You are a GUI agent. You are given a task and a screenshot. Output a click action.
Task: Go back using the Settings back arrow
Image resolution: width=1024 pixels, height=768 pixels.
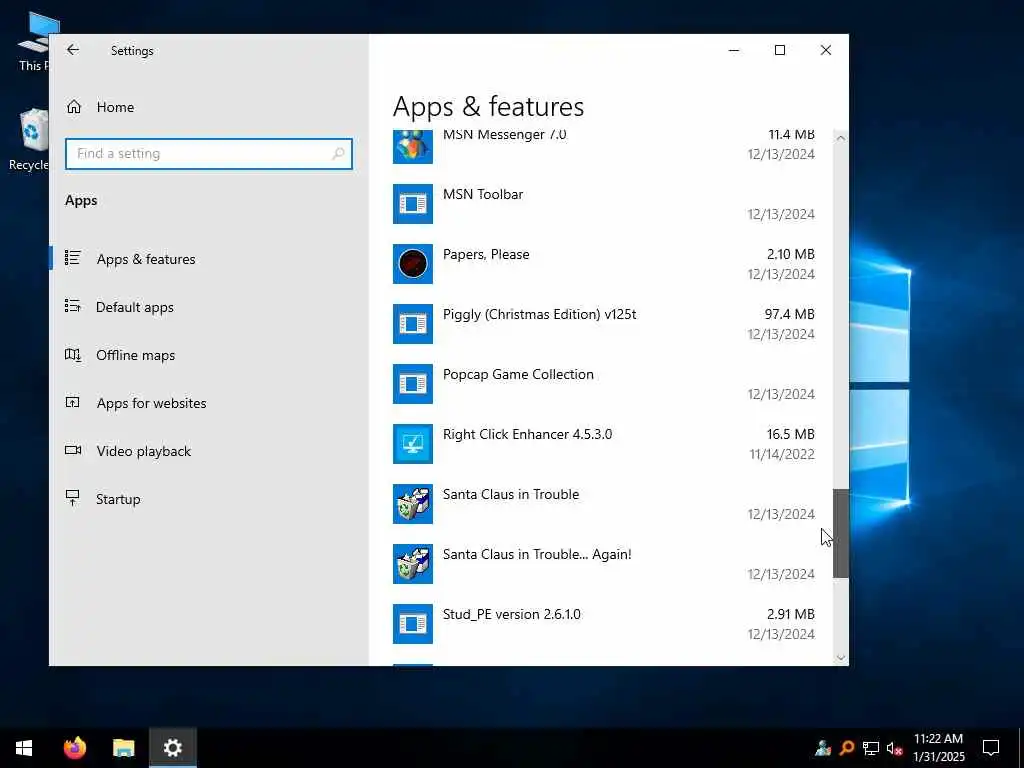click(72, 50)
